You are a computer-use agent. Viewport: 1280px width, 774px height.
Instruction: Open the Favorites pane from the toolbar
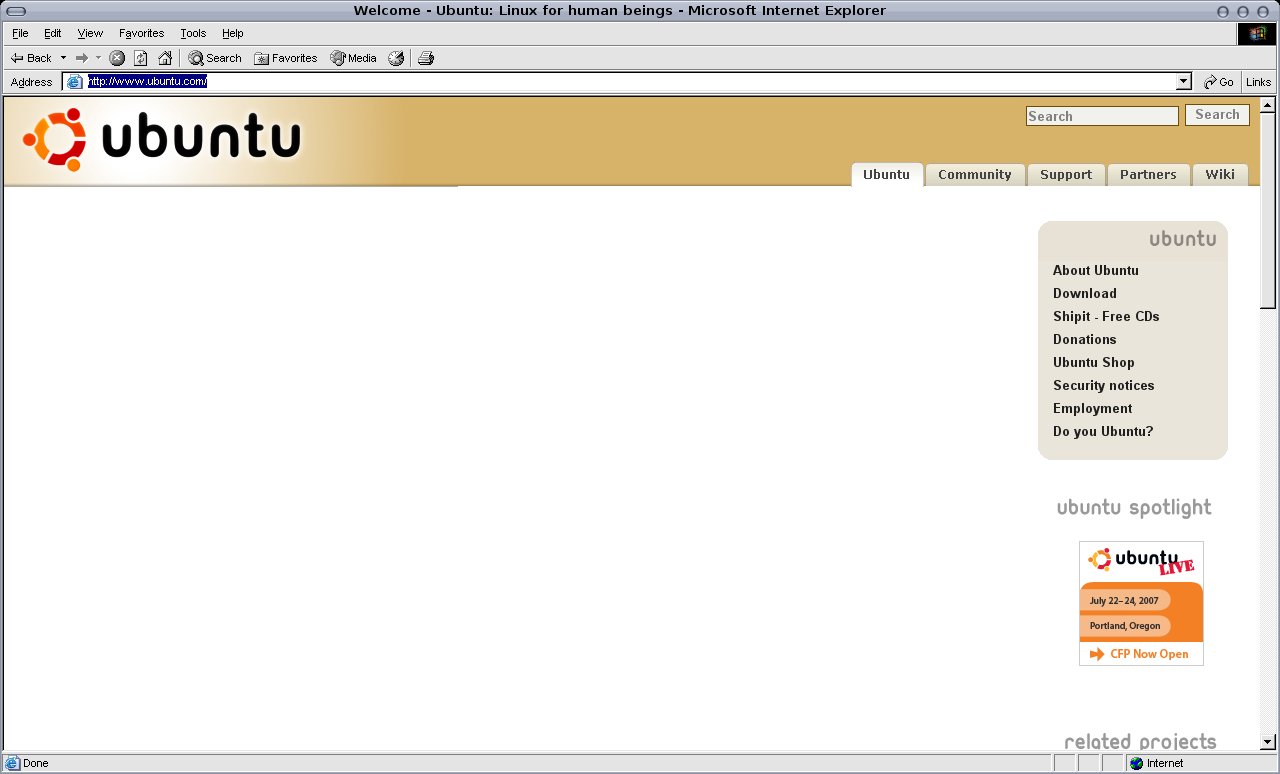pos(285,58)
